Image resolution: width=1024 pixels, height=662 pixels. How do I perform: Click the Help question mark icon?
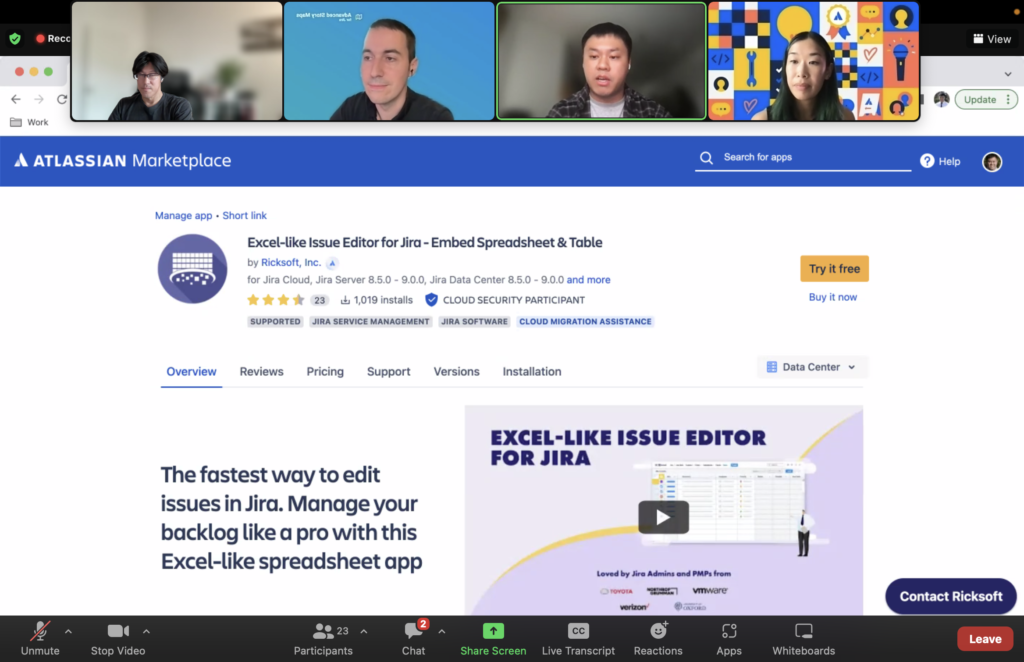tap(927, 161)
